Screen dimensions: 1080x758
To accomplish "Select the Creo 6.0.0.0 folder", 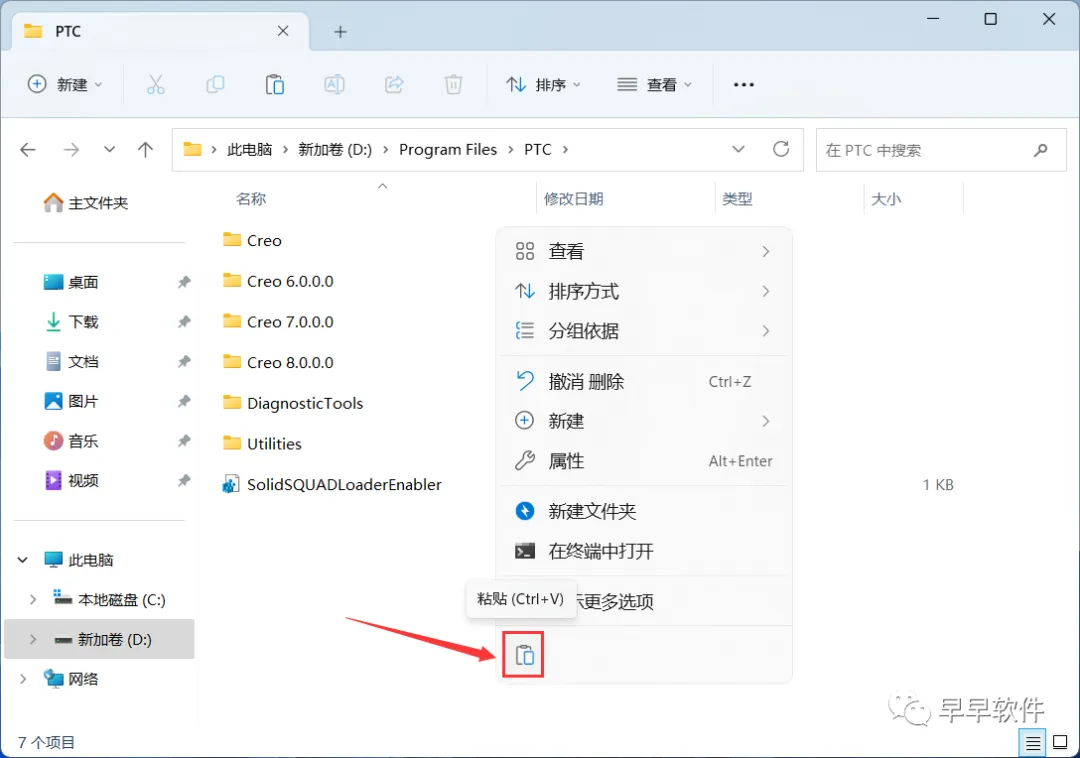I will 278,281.
